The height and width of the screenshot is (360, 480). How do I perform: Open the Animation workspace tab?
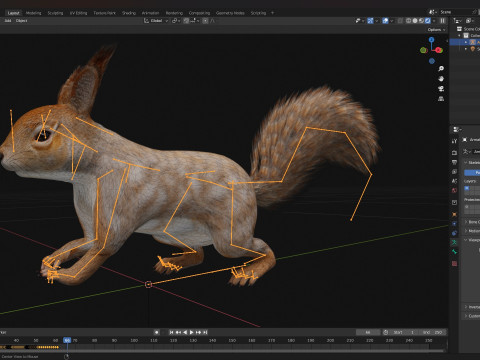click(151, 13)
